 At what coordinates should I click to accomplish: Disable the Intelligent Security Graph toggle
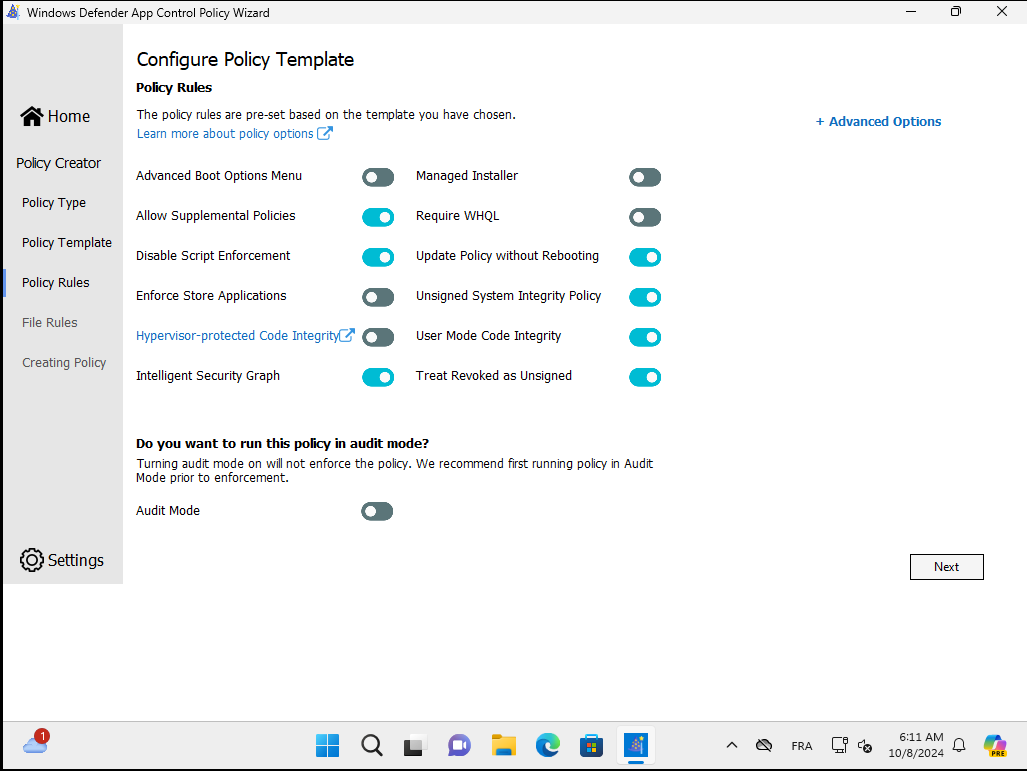(x=378, y=377)
